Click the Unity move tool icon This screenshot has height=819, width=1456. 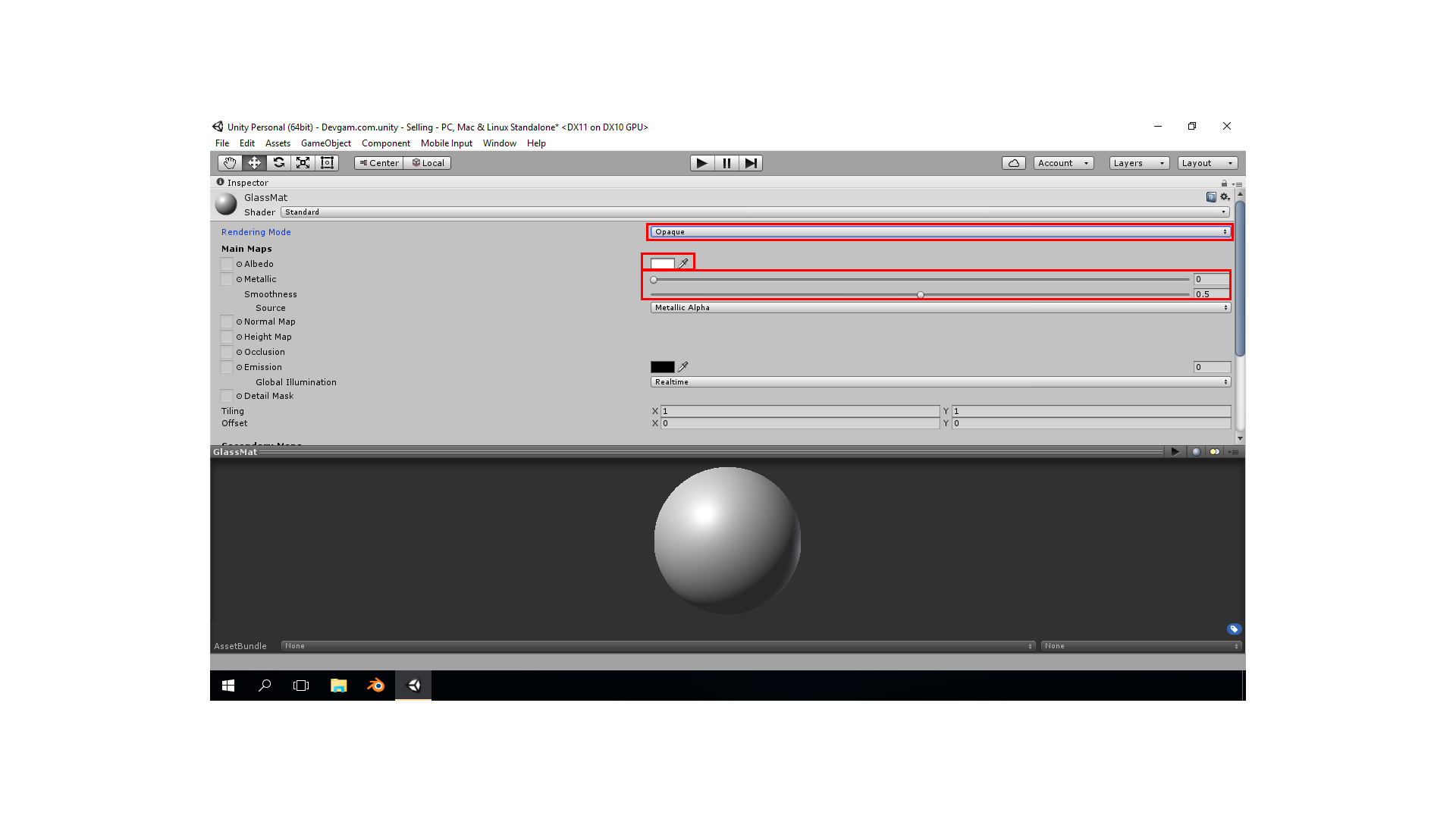point(255,162)
